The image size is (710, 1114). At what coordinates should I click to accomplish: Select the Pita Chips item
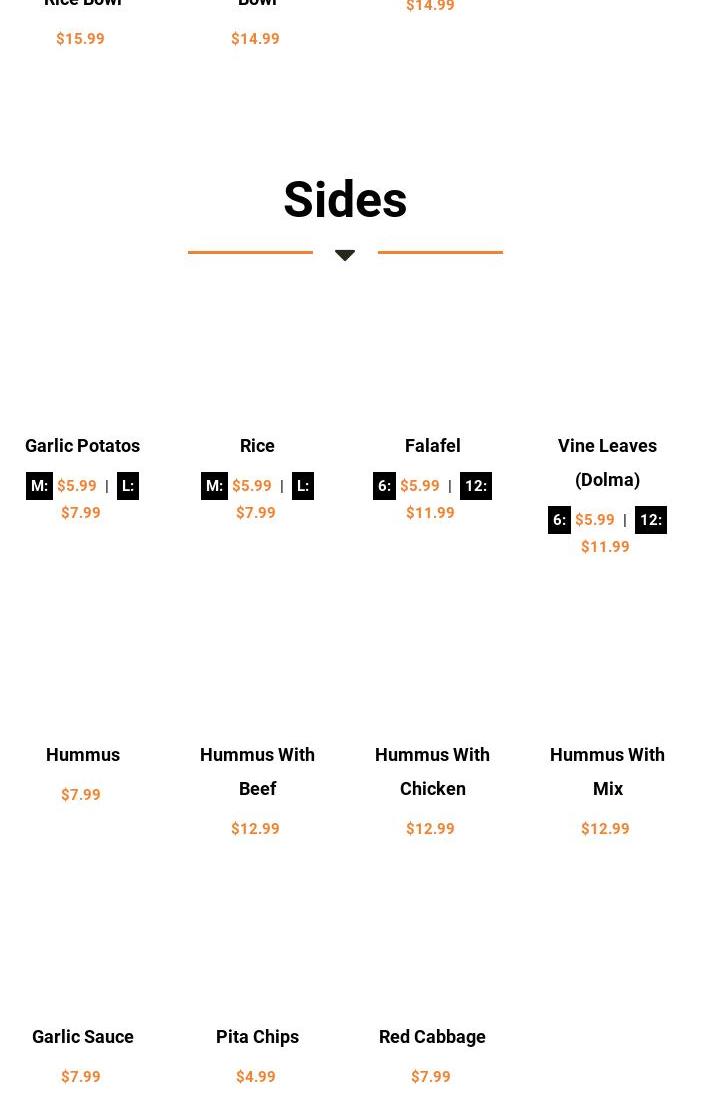coord(257,1037)
